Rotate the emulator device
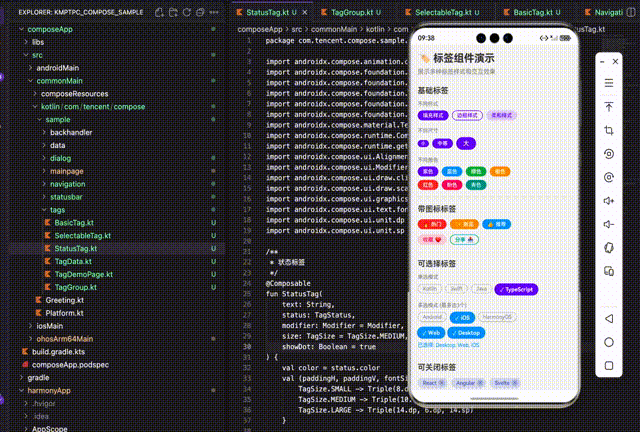The height and width of the screenshot is (432, 640). click(609, 248)
